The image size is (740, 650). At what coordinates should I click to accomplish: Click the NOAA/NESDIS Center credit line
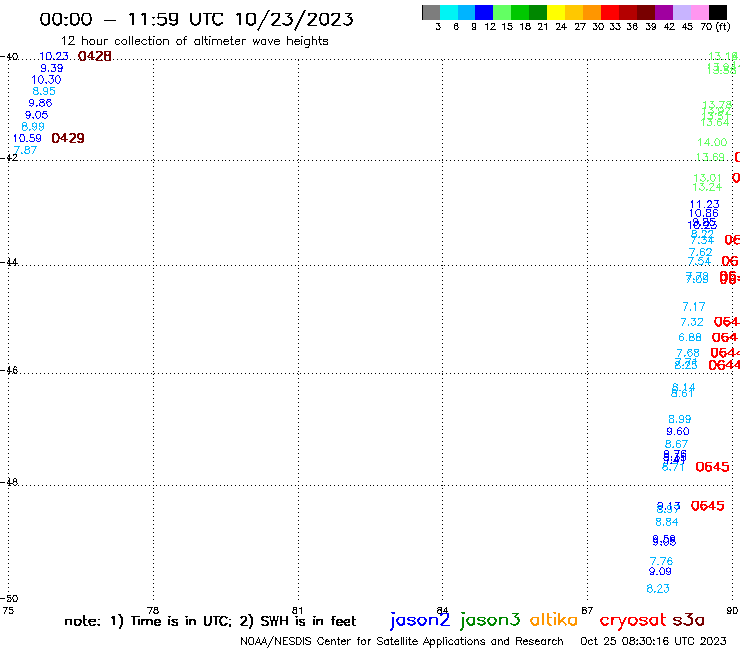click(402, 641)
